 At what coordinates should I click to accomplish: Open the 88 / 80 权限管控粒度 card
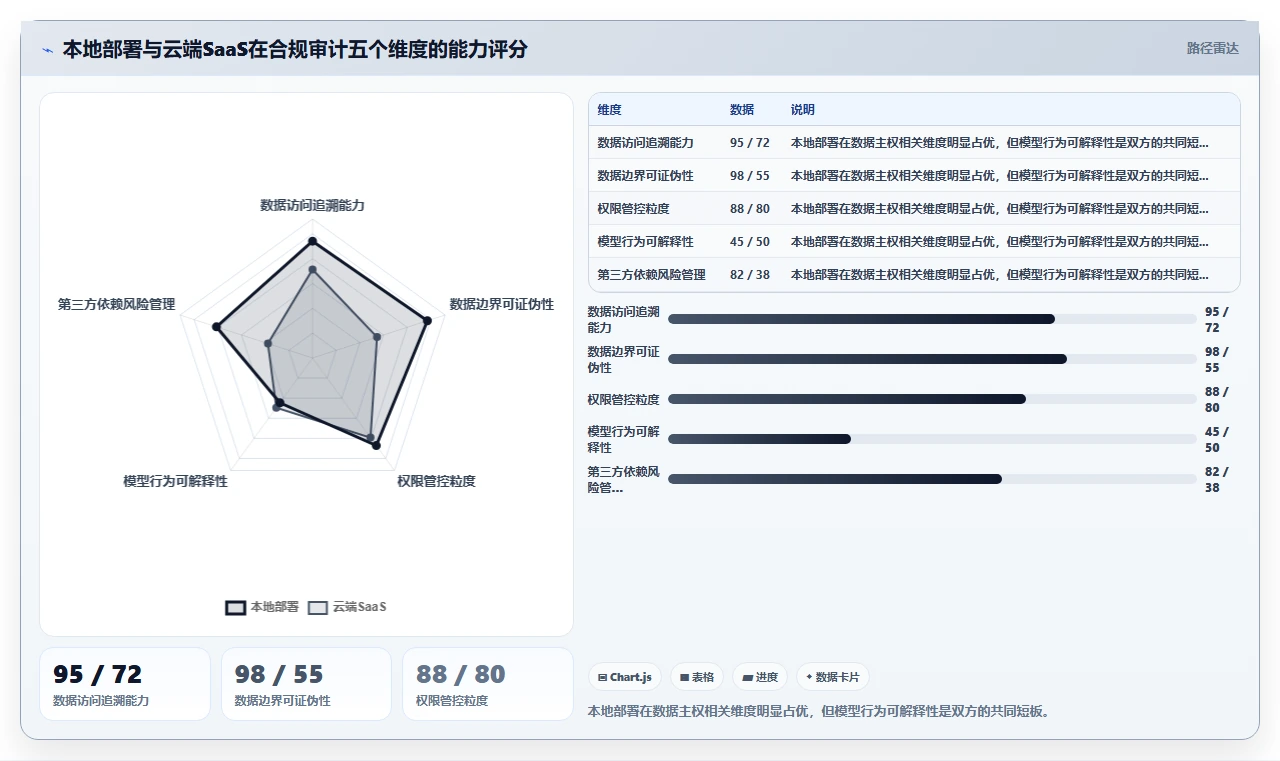pos(488,684)
